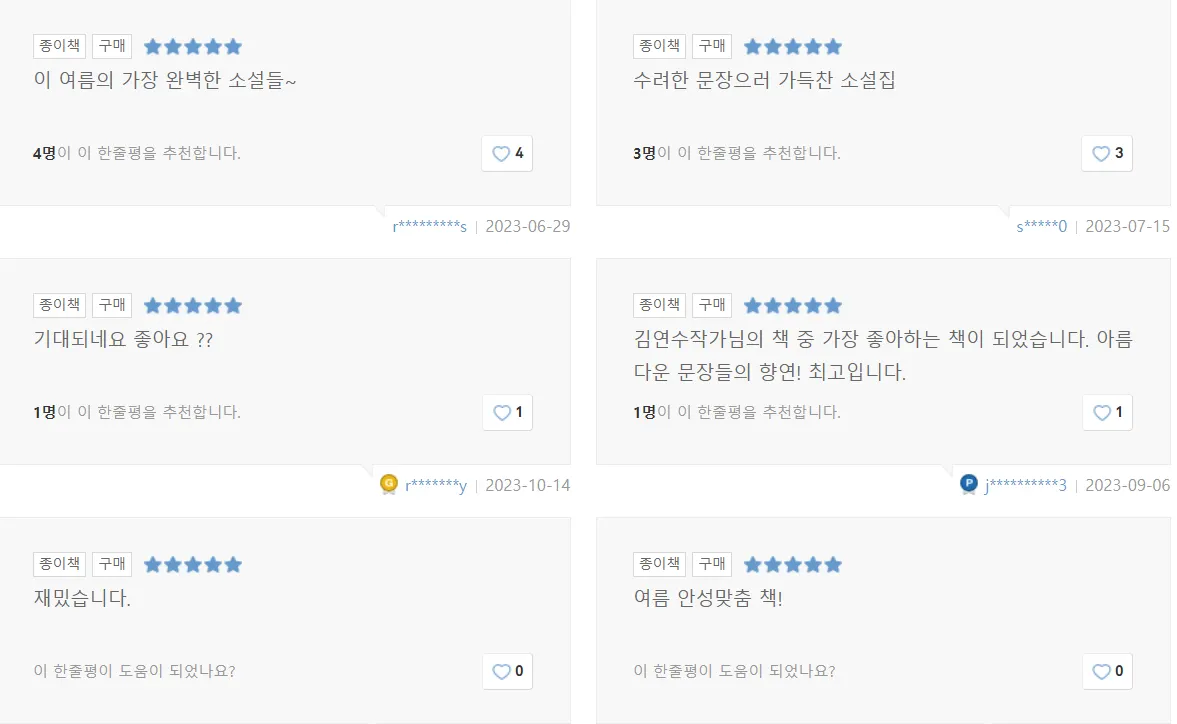Click 종이책 tag on '재밌습니다.' review
The image size is (1177, 724).
coord(60,564)
